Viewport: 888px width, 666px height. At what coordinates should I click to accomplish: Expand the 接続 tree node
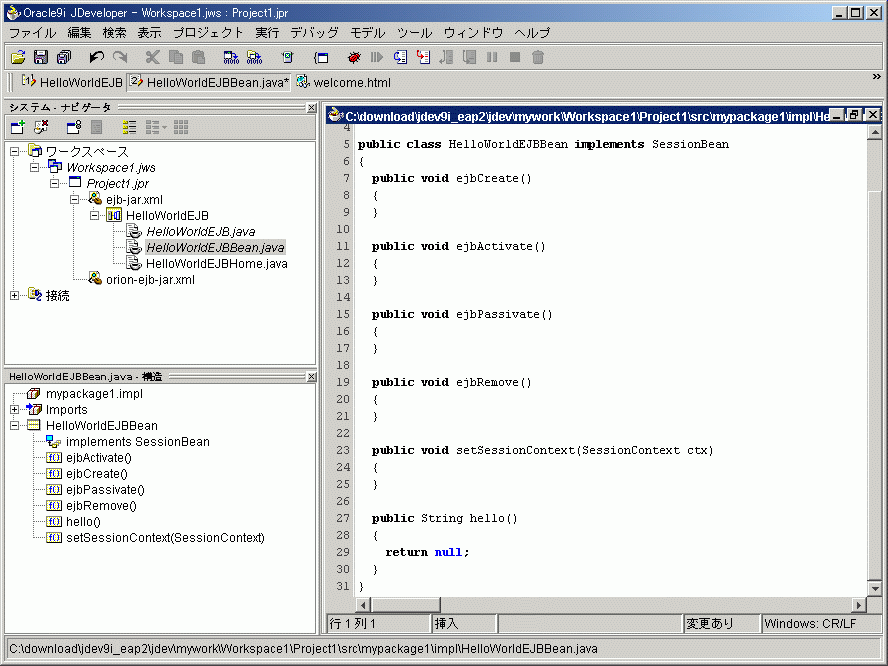coord(15,295)
